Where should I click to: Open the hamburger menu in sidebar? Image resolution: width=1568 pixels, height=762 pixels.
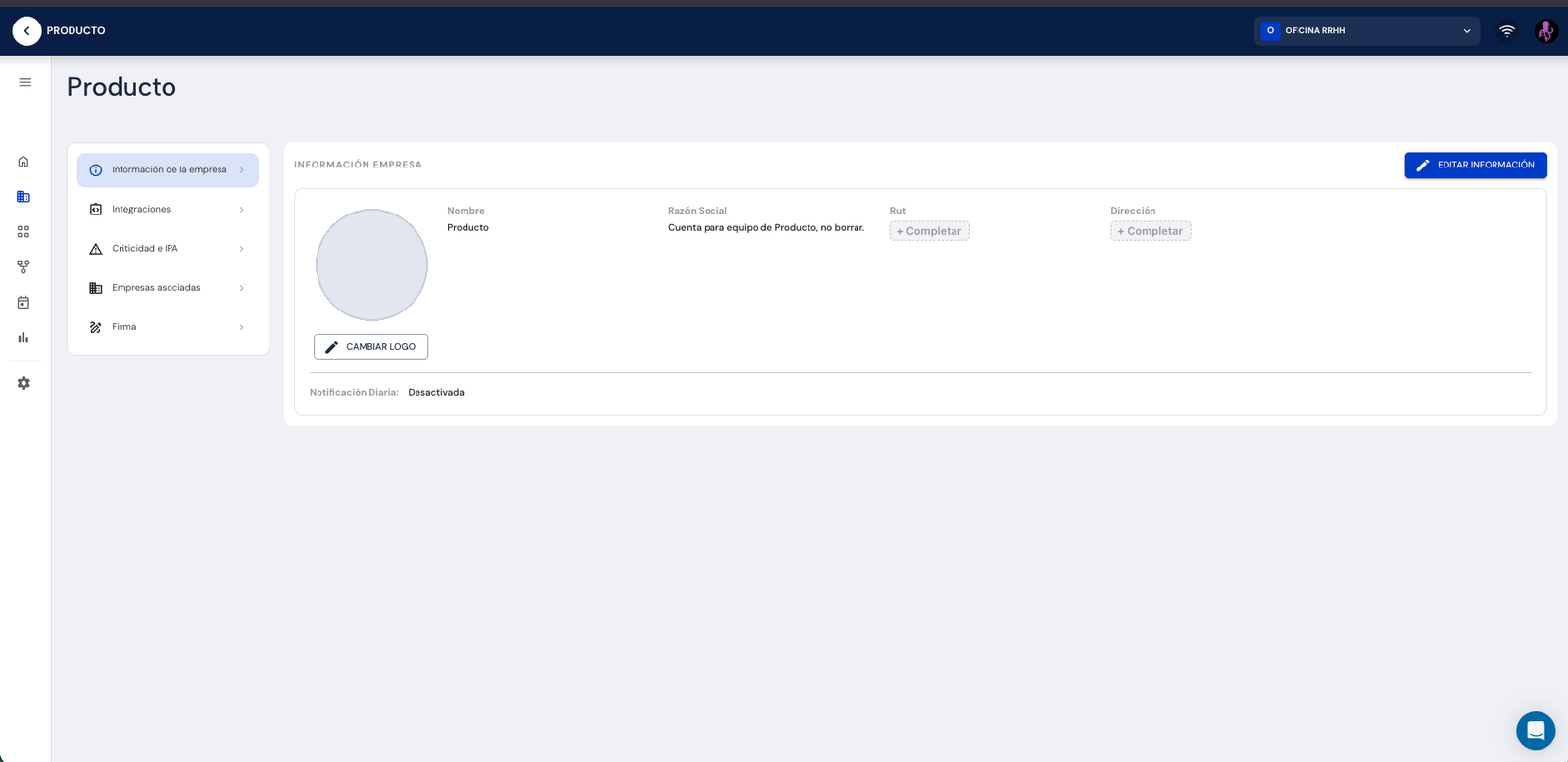25,82
